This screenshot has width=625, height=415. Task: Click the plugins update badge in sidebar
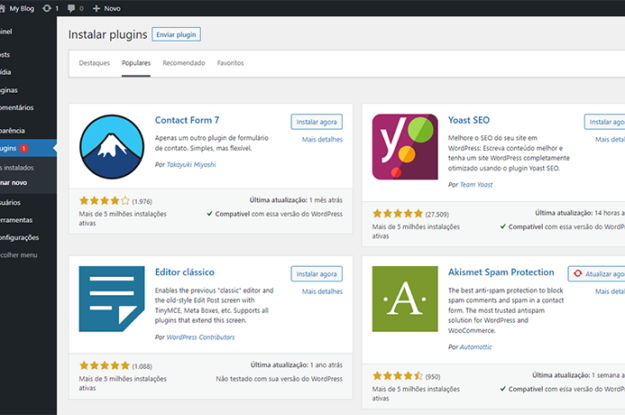[x=24, y=148]
